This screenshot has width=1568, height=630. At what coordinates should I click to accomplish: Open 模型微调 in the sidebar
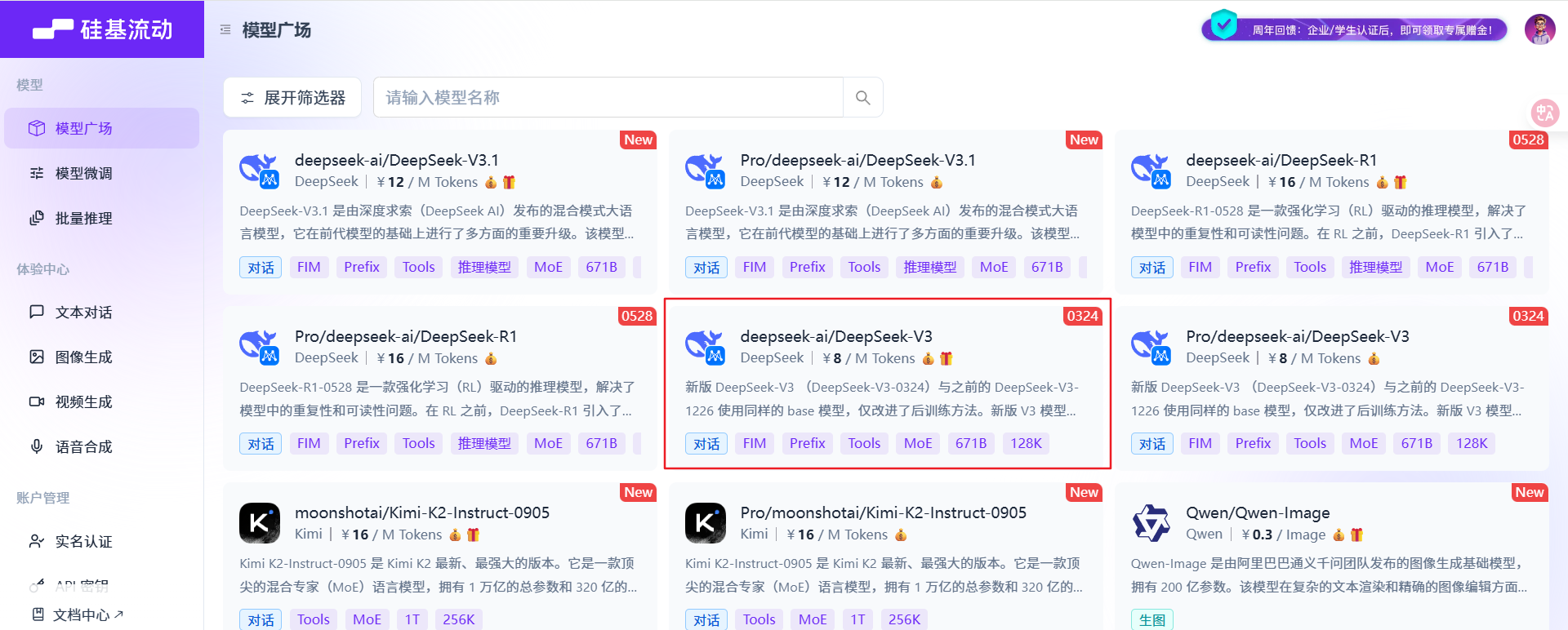(x=102, y=173)
